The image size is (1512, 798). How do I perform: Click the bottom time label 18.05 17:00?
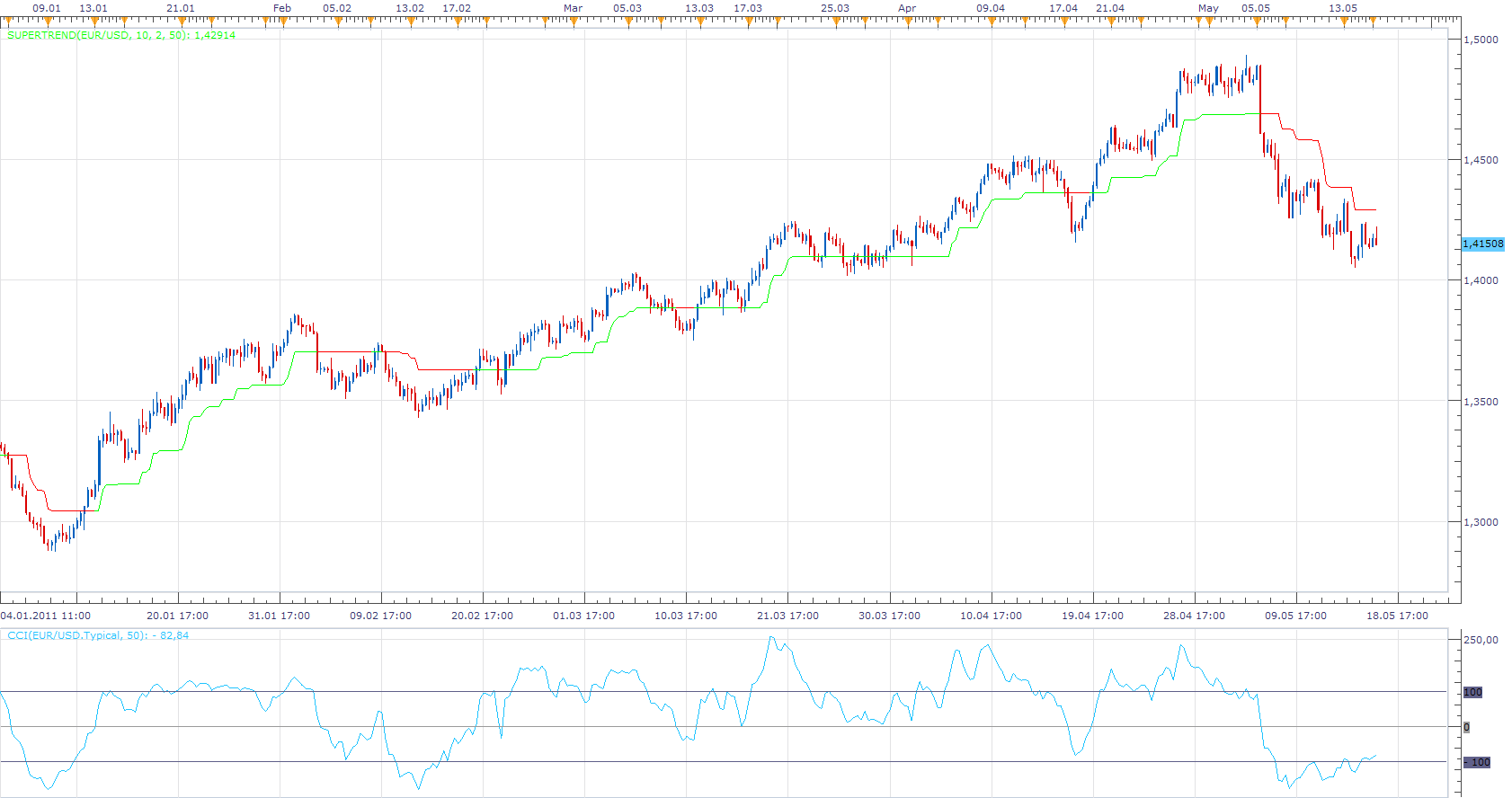[x=1398, y=616]
